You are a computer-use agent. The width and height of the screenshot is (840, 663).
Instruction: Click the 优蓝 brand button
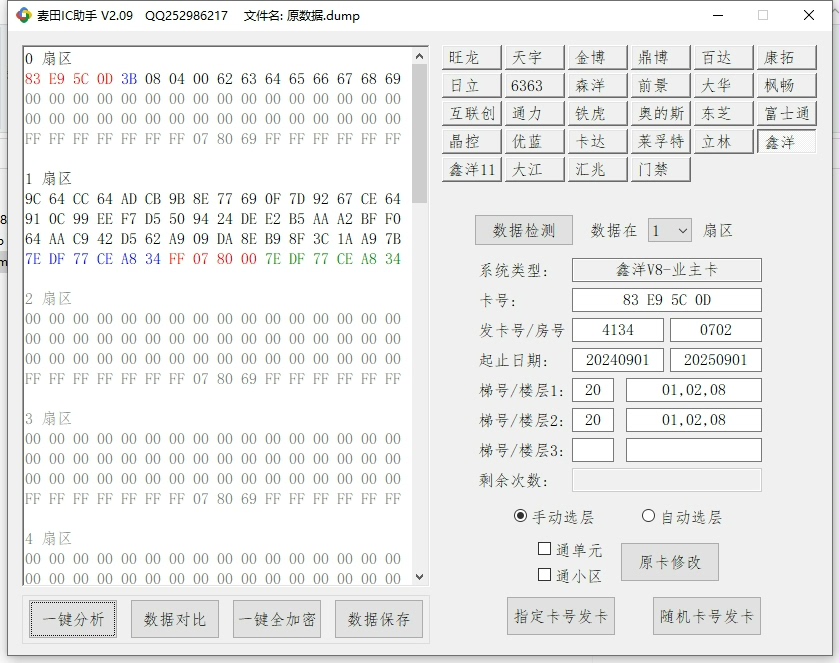[x=535, y=142]
